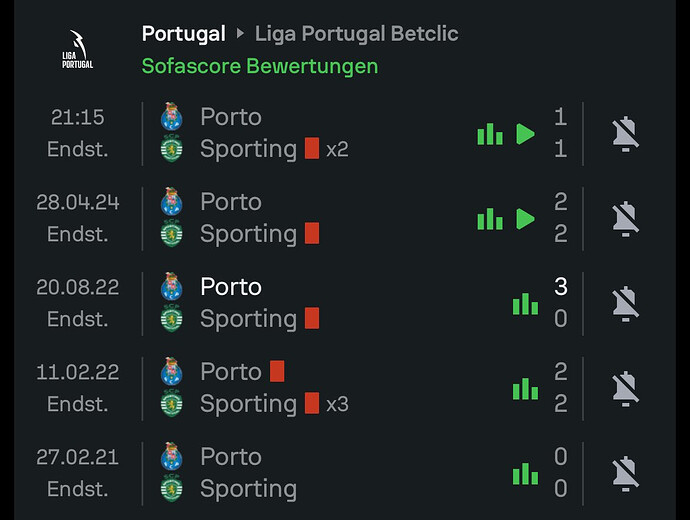Viewport: 690px width, 520px height.
Task: Toggle notification bell for 28.04.24 match
Action: [x=625, y=219]
